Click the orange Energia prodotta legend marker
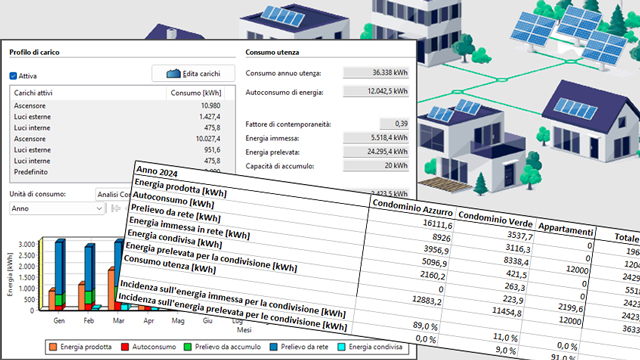Viewport: 640px width, 360px height. (x=53, y=347)
